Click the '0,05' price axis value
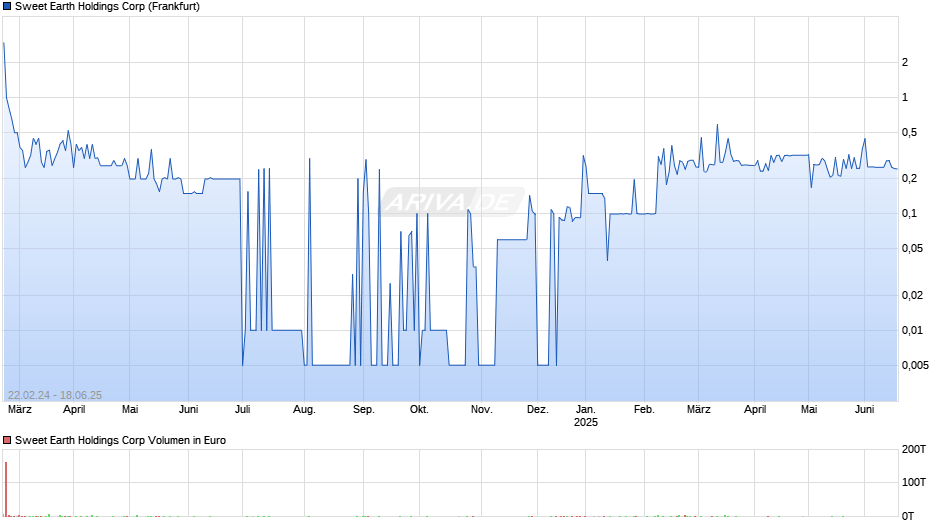 click(912, 248)
